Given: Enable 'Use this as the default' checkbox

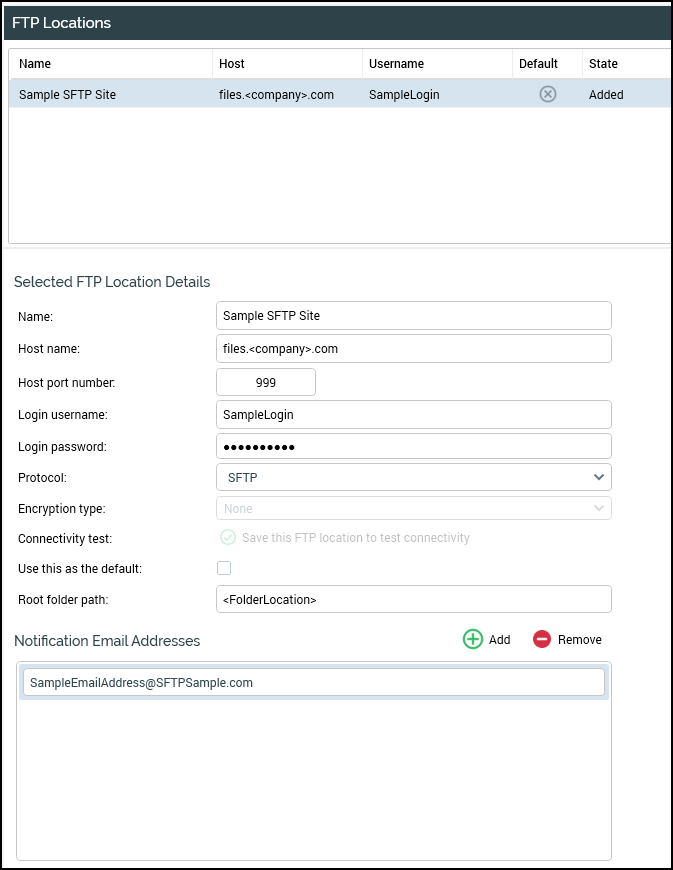Looking at the screenshot, I should click(224, 568).
